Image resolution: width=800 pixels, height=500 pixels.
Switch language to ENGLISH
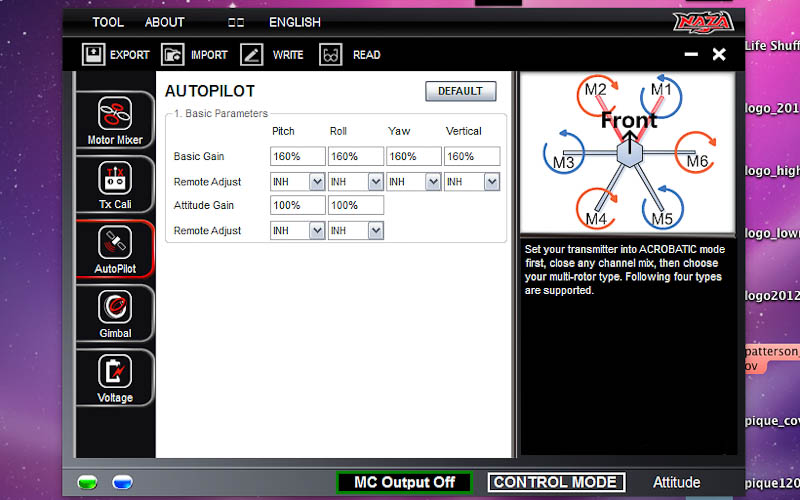[x=295, y=22]
